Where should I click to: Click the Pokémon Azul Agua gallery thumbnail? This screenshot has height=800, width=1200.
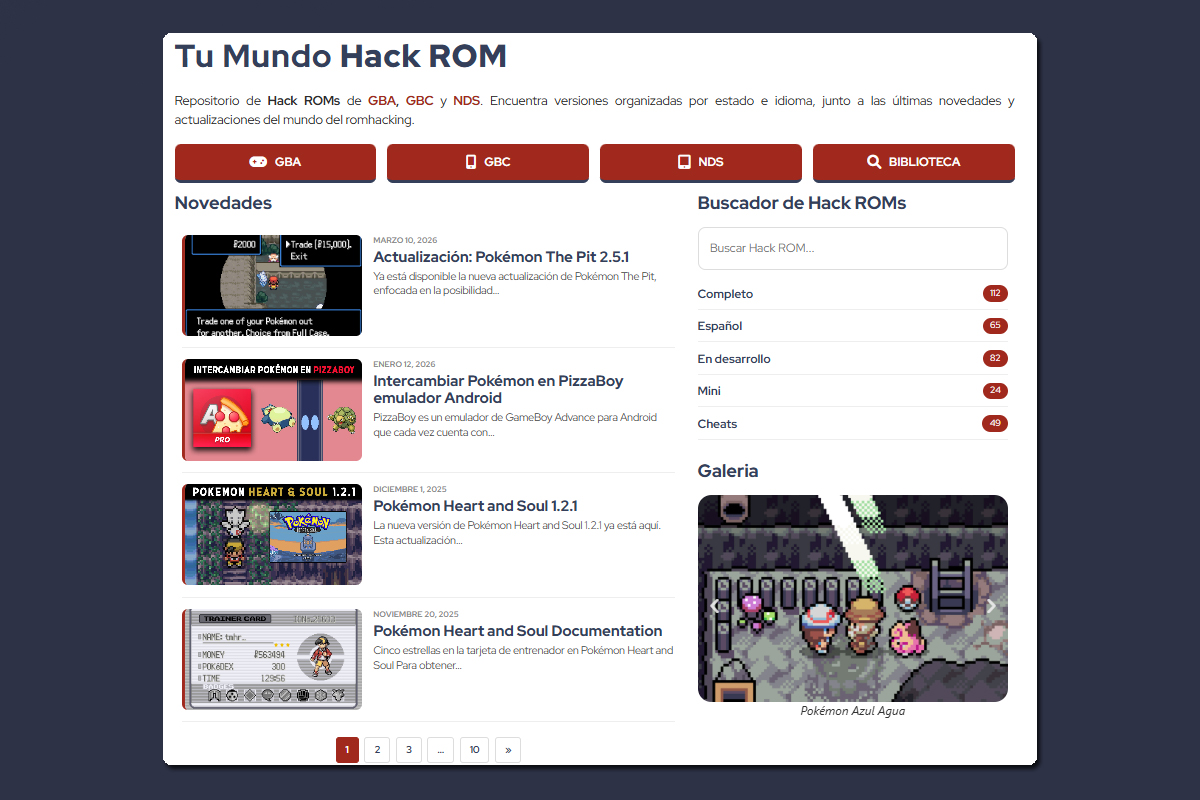(852, 598)
